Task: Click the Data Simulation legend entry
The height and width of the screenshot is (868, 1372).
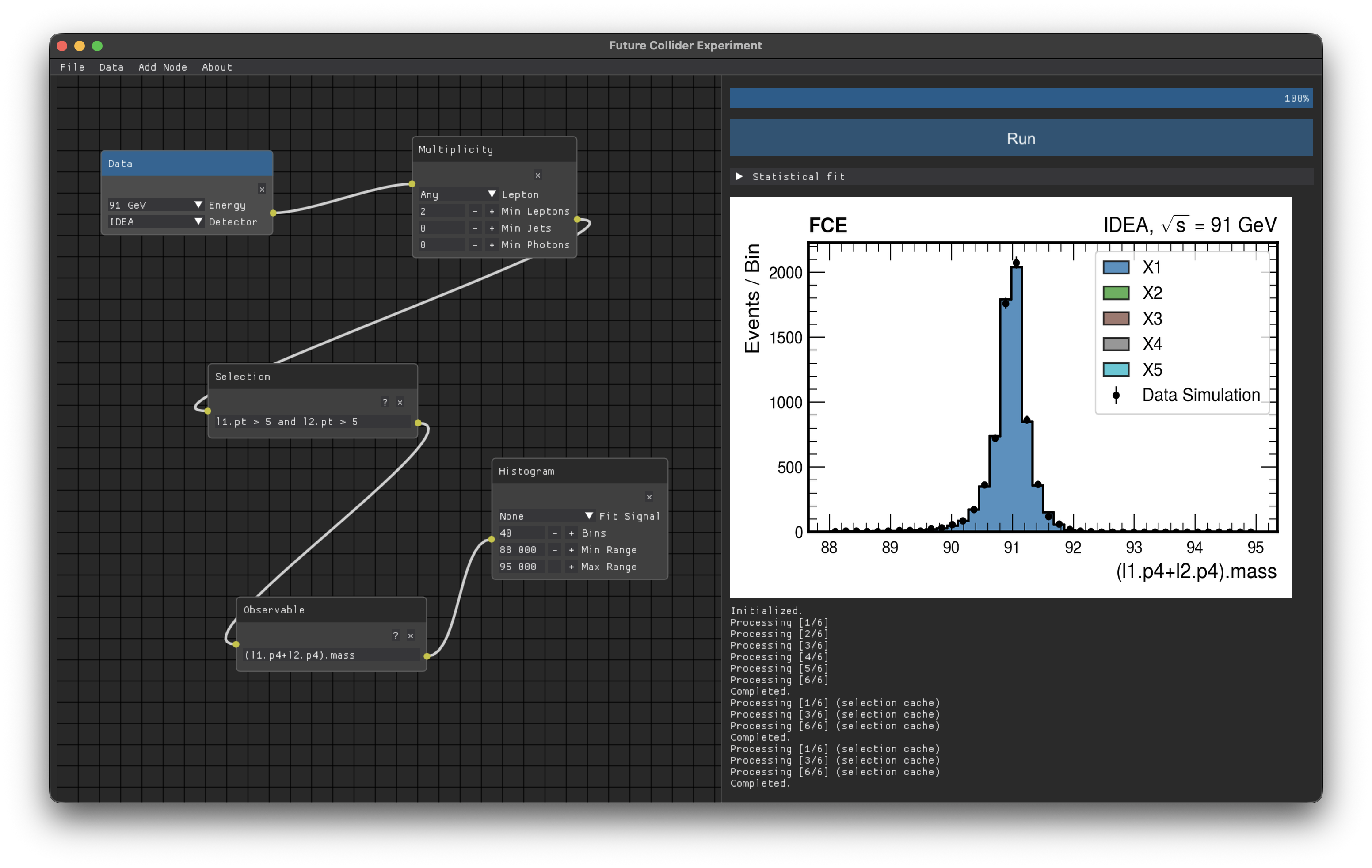Action: pyautogui.click(x=1185, y=395)
